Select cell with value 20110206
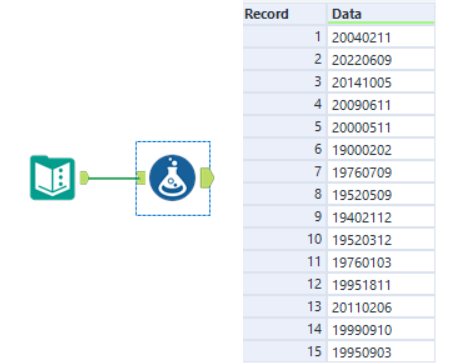475x364 pixels. point(381,307)
